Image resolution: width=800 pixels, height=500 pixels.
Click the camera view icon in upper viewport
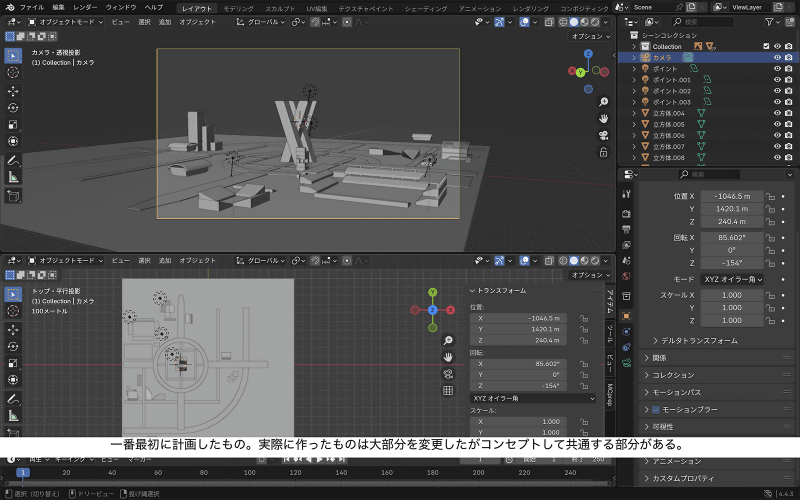click(x=604, y=136)
